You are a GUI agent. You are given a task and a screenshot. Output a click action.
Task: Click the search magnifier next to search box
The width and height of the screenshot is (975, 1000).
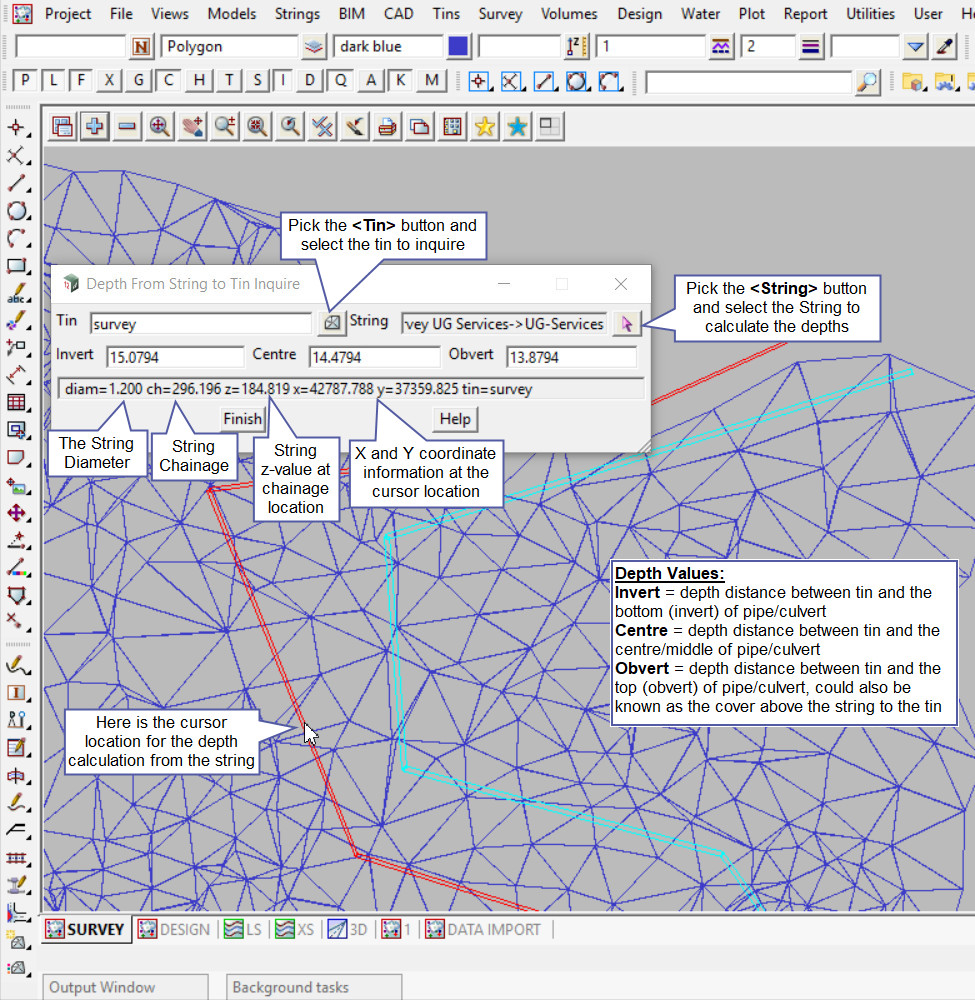pos(868,82)
